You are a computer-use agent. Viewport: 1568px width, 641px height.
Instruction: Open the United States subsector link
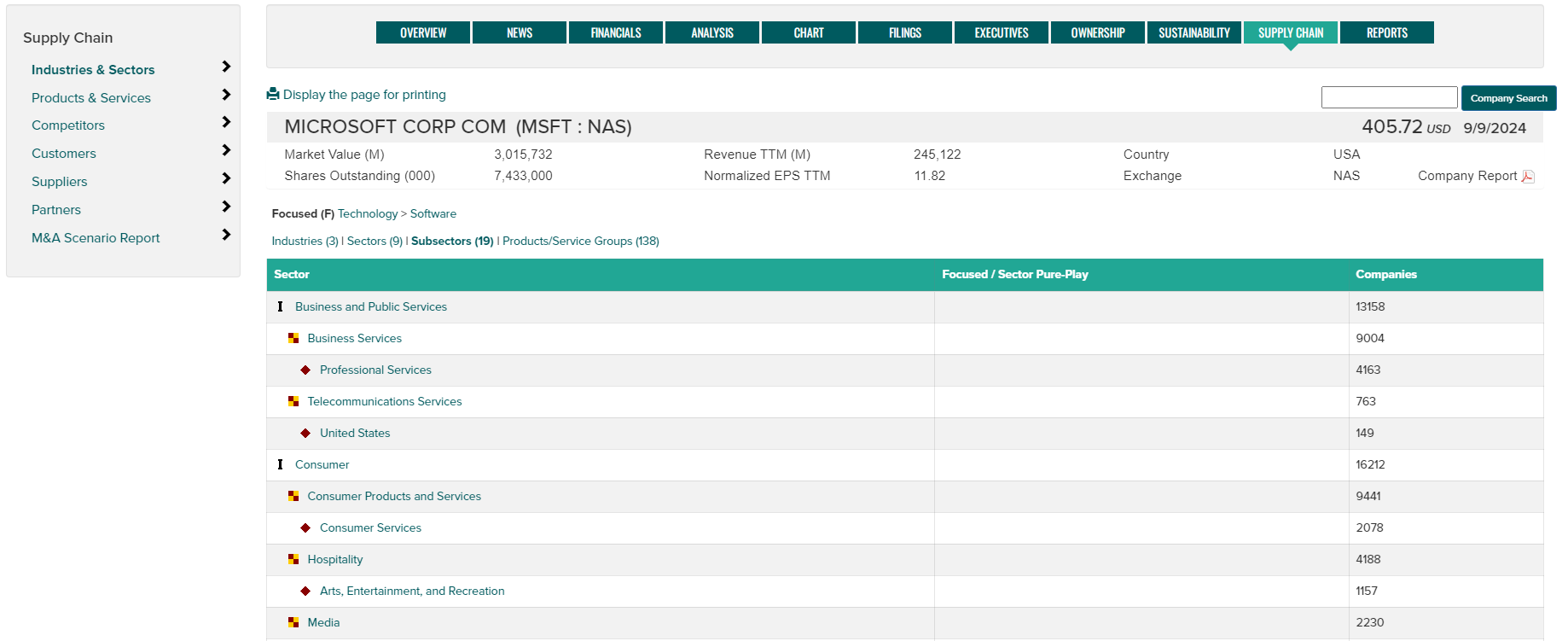pos(355,433)
